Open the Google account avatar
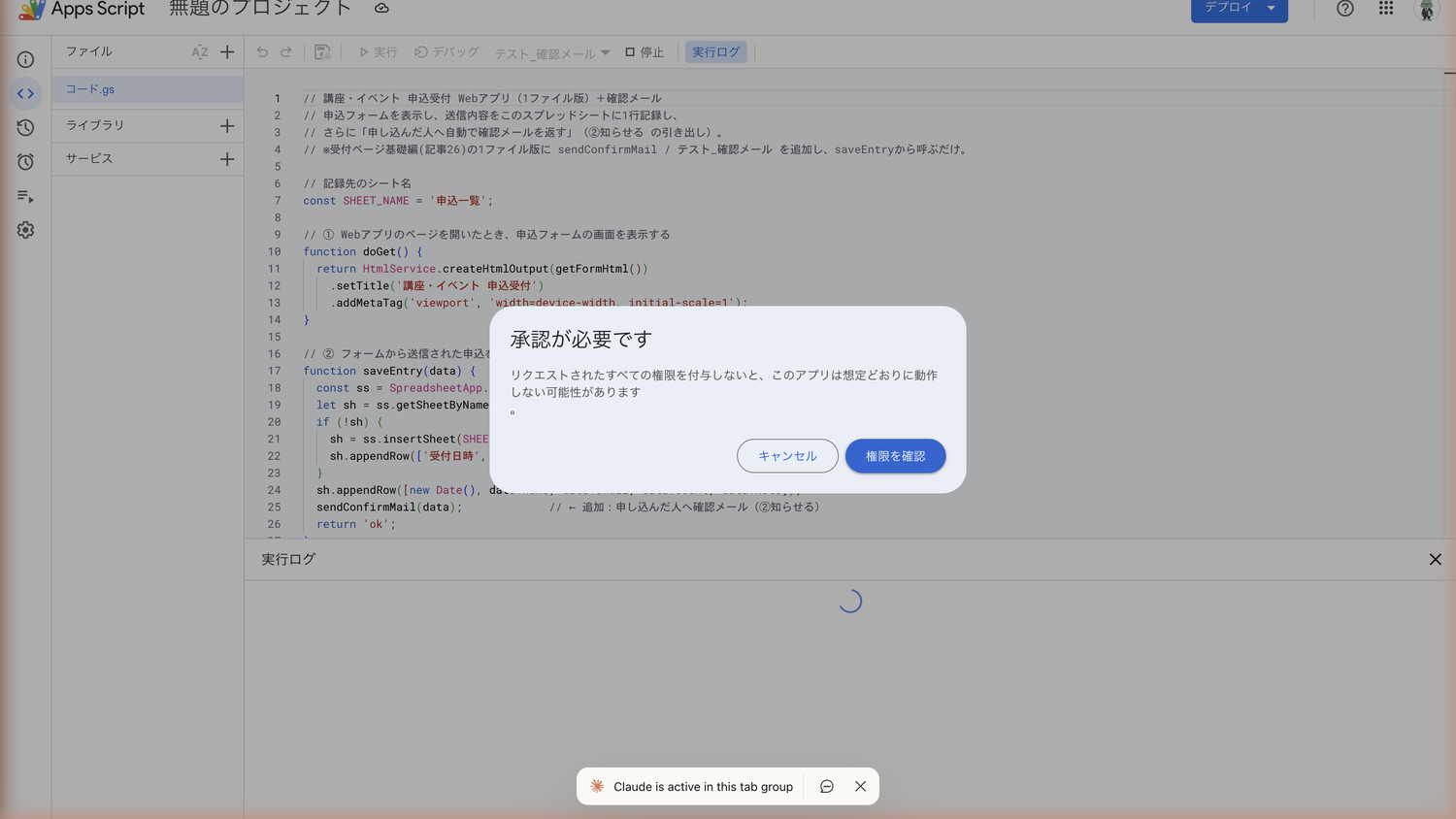The image size is (1456, 819). coord(1427,9)
